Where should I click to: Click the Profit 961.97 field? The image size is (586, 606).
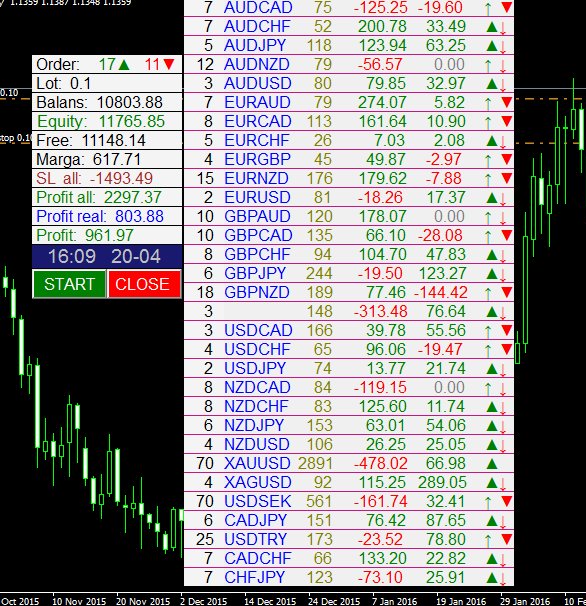tap(107, 235)
